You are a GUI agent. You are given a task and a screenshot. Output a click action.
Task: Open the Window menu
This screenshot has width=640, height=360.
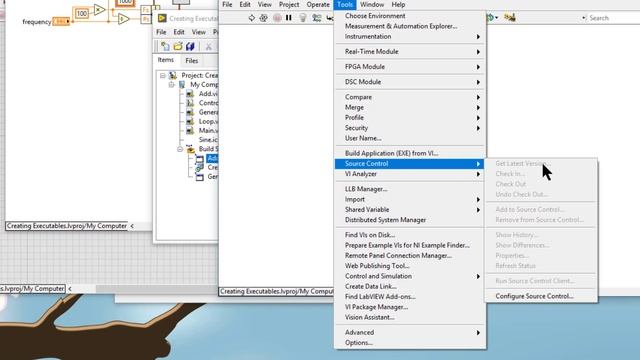[372, 4]
